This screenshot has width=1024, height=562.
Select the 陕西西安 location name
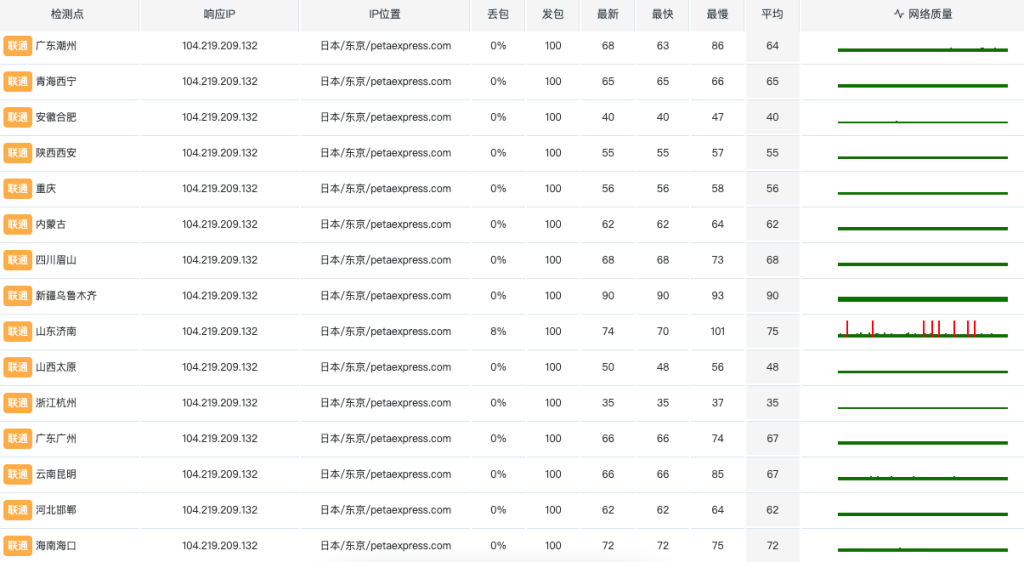(56, 153)
